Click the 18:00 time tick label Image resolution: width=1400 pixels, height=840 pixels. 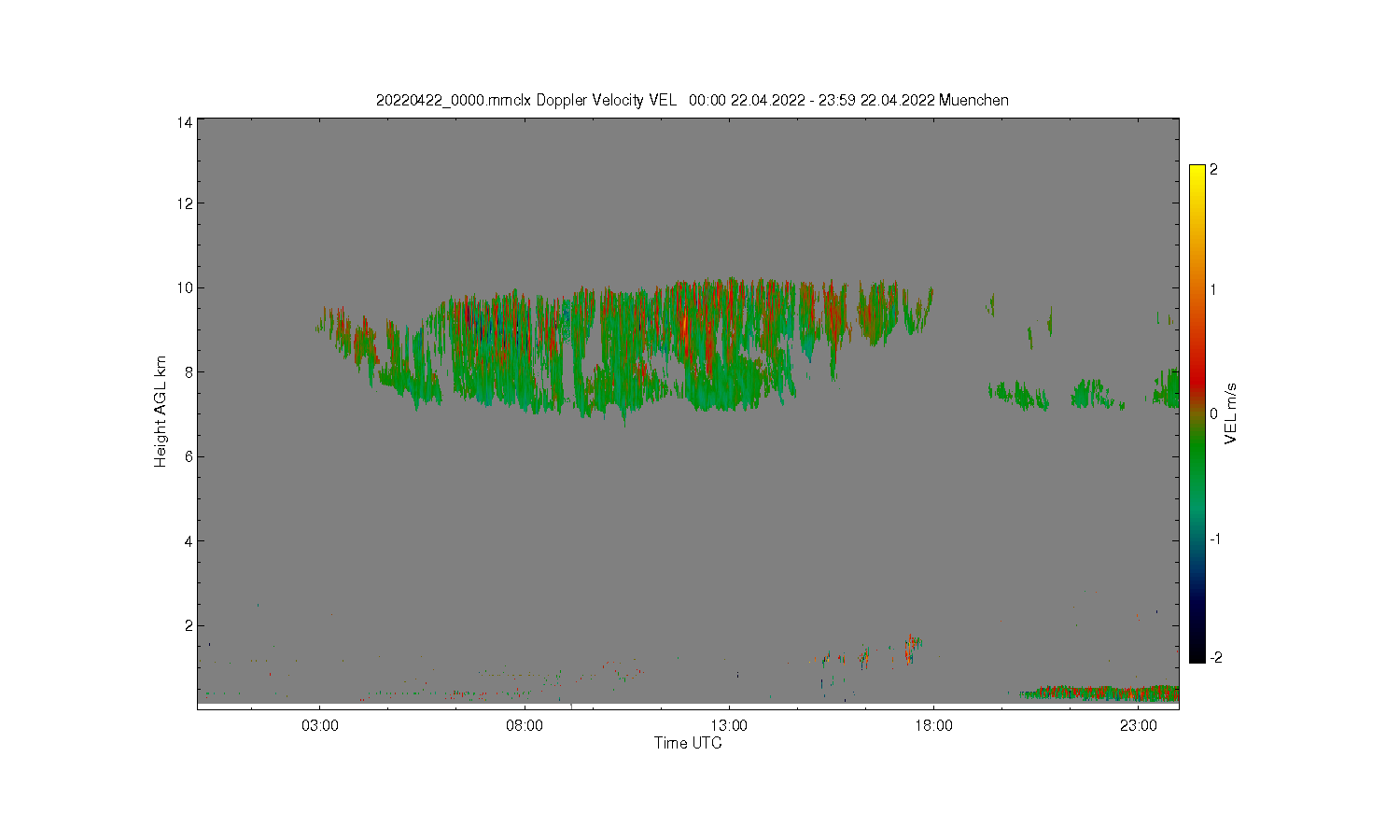tap(933, 725)
